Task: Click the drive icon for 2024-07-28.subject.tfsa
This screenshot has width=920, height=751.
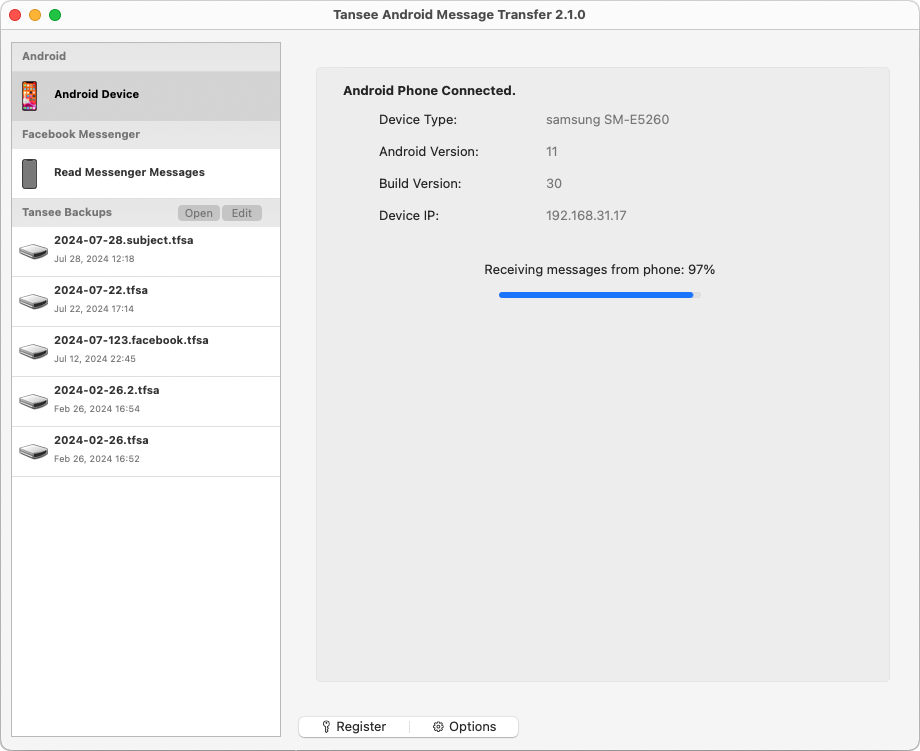Action: 33,251
